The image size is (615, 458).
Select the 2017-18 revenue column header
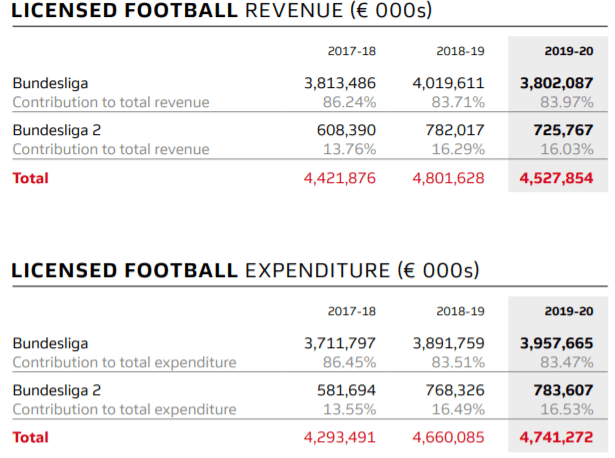[x=352, y=51]
